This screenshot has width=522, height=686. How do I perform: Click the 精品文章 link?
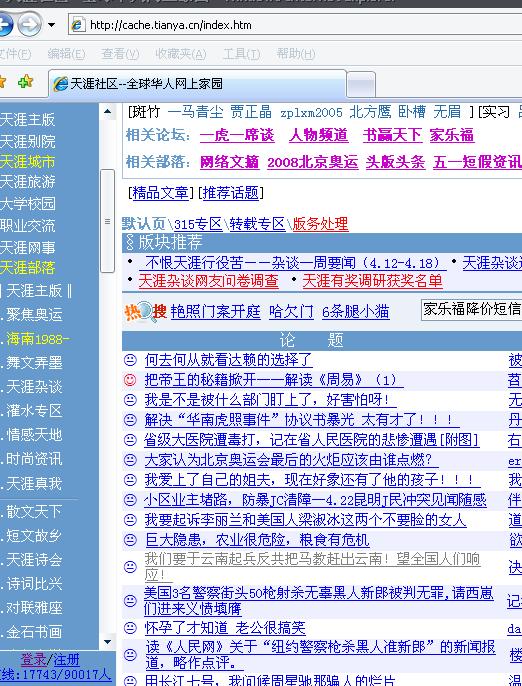pyautogui.click(x=160, y=192)
